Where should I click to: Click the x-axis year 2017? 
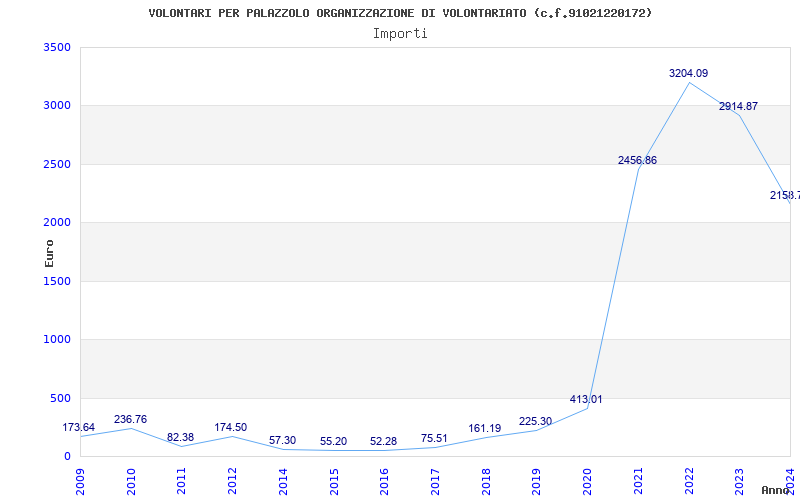point(435,482)
